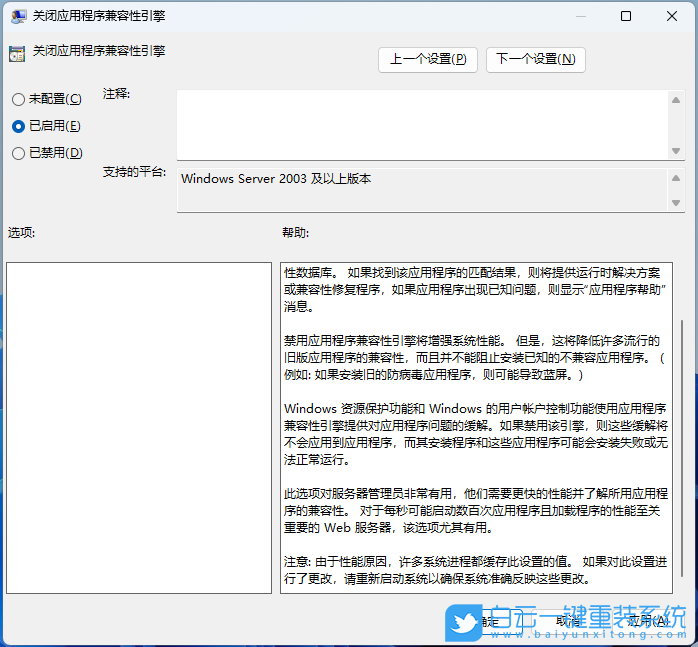This screenshot has height=647, width=698.
Task: Select the 已启用(E) radio option
Action: (46, 126)
